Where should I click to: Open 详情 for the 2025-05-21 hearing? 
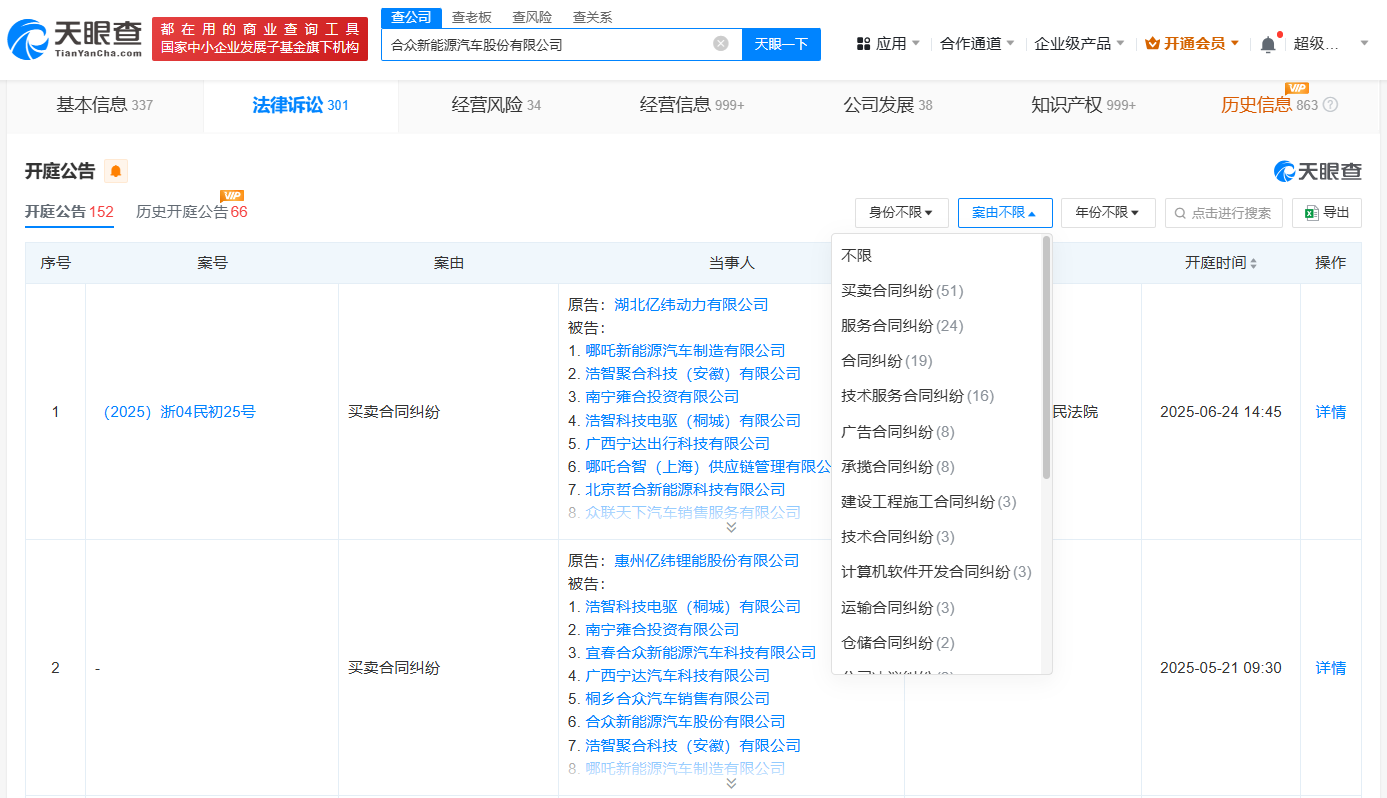(x=1331, y=668)
